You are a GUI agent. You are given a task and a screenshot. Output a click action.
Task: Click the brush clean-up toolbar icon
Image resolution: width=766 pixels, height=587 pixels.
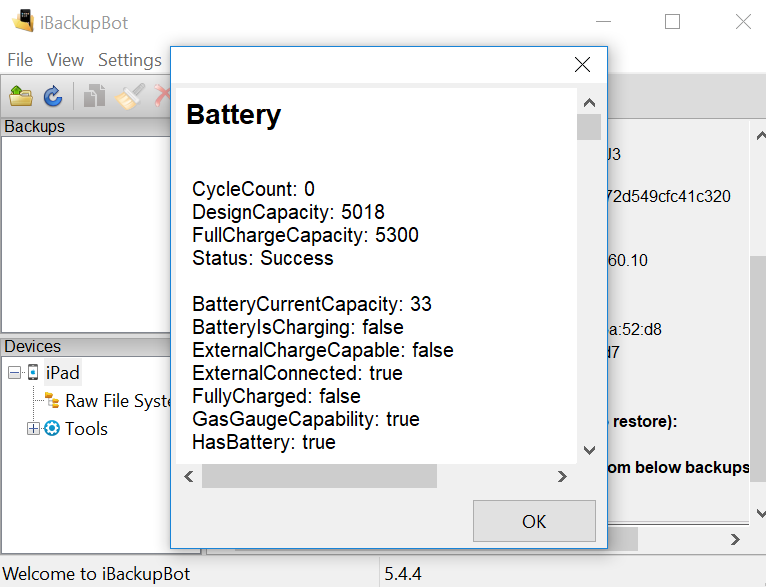coord(129,96)
